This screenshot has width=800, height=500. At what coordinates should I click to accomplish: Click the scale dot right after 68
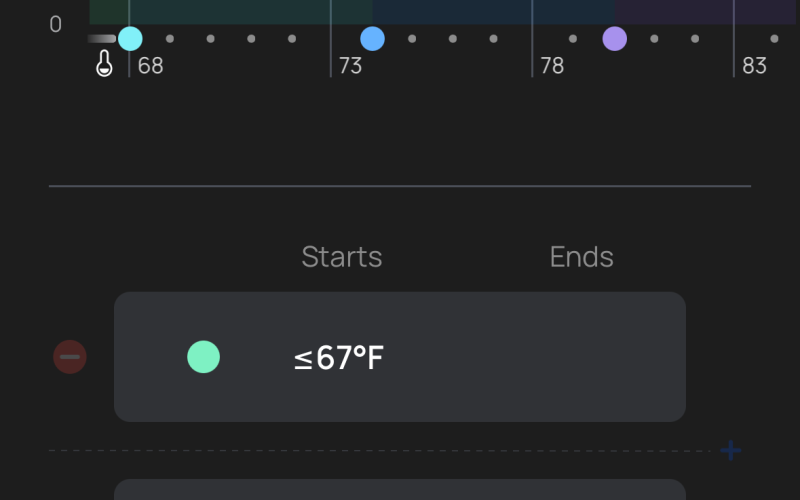tap(170, 39)
